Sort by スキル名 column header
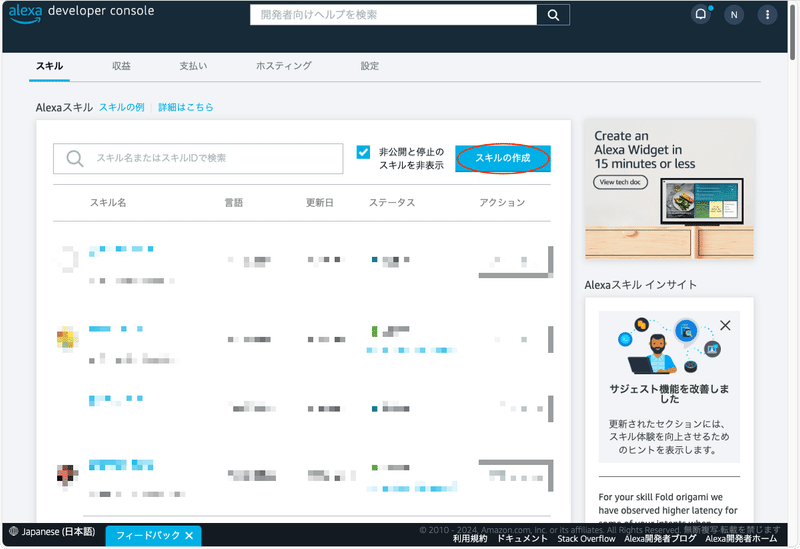Viewport: 800px width, 549px height. pos(108,203)
